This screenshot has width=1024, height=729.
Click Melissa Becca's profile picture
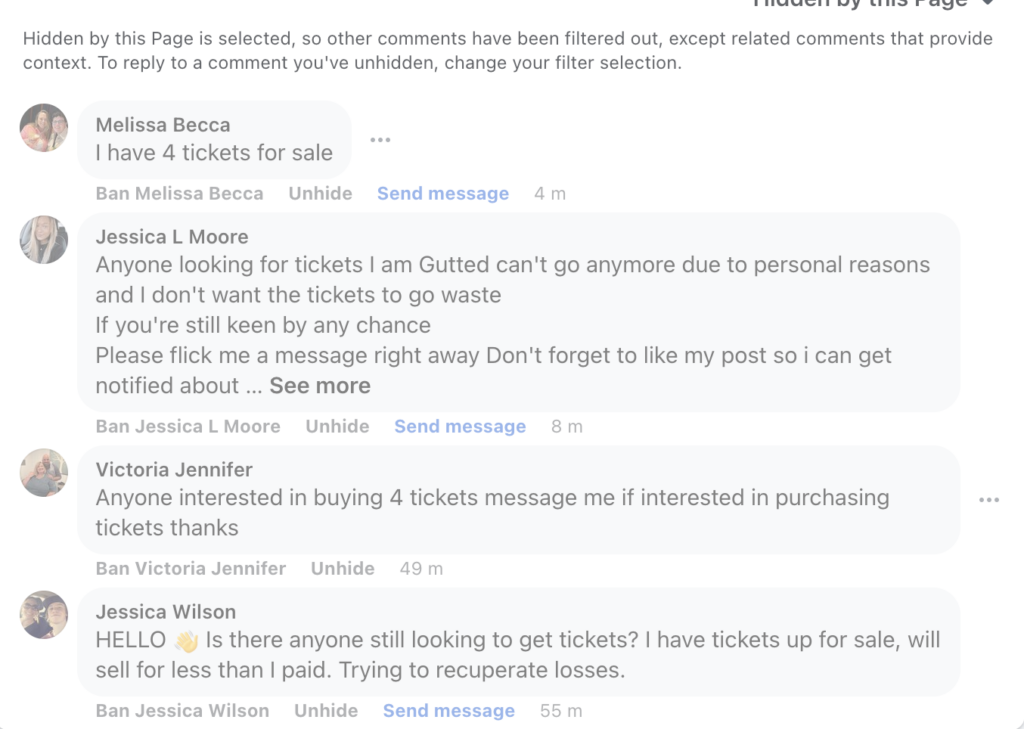(x=44, y=128)
